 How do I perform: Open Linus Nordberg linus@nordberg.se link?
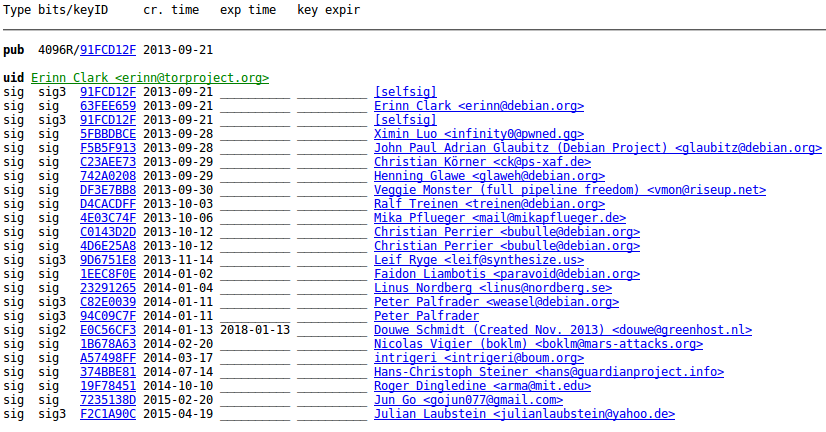tap(493, 288)
